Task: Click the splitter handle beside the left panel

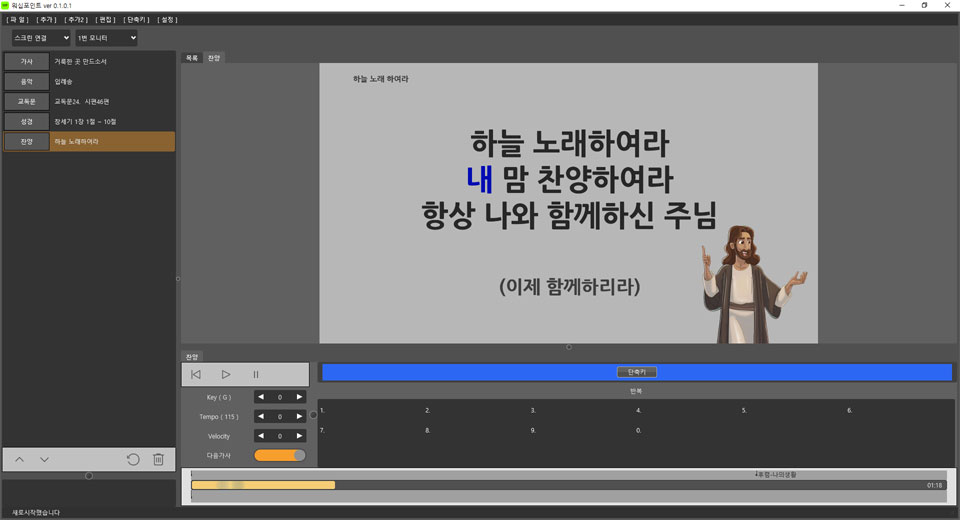Action: 178,279
